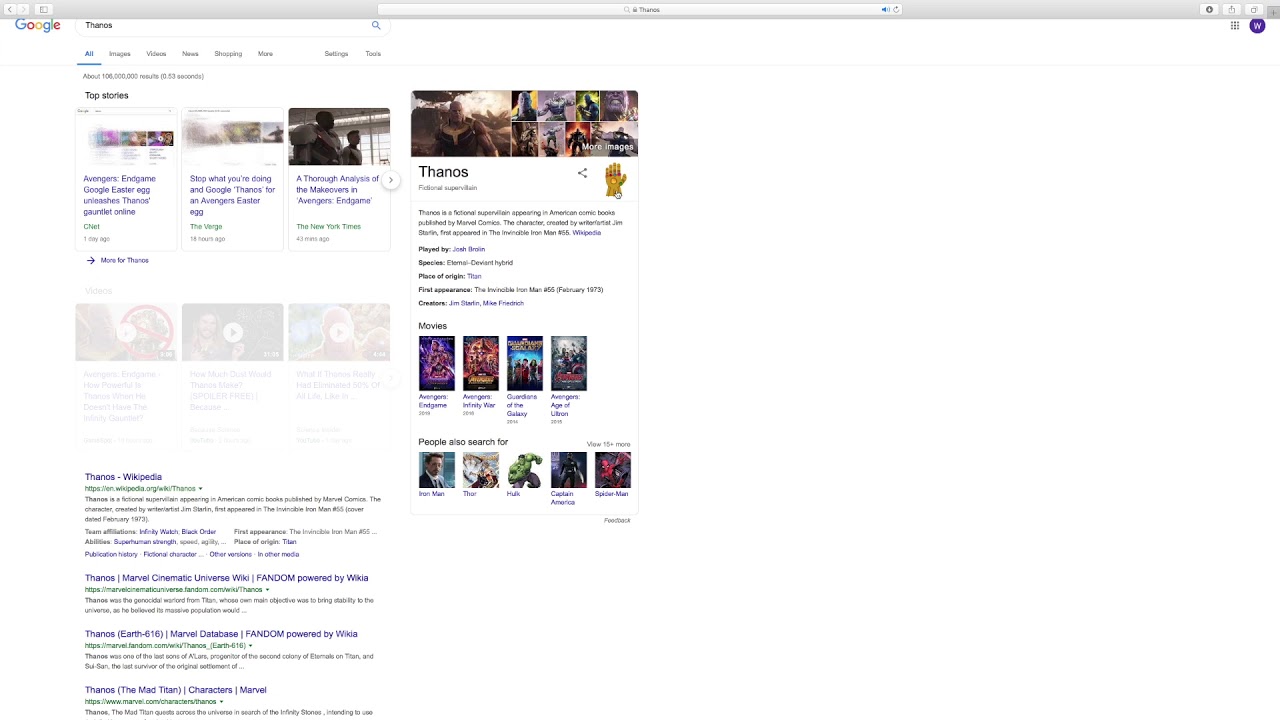Expand the marvelcinematicuniverse.fandom.com URL dropdown arrow
The image size is (1280, 720).
point(267,590)
